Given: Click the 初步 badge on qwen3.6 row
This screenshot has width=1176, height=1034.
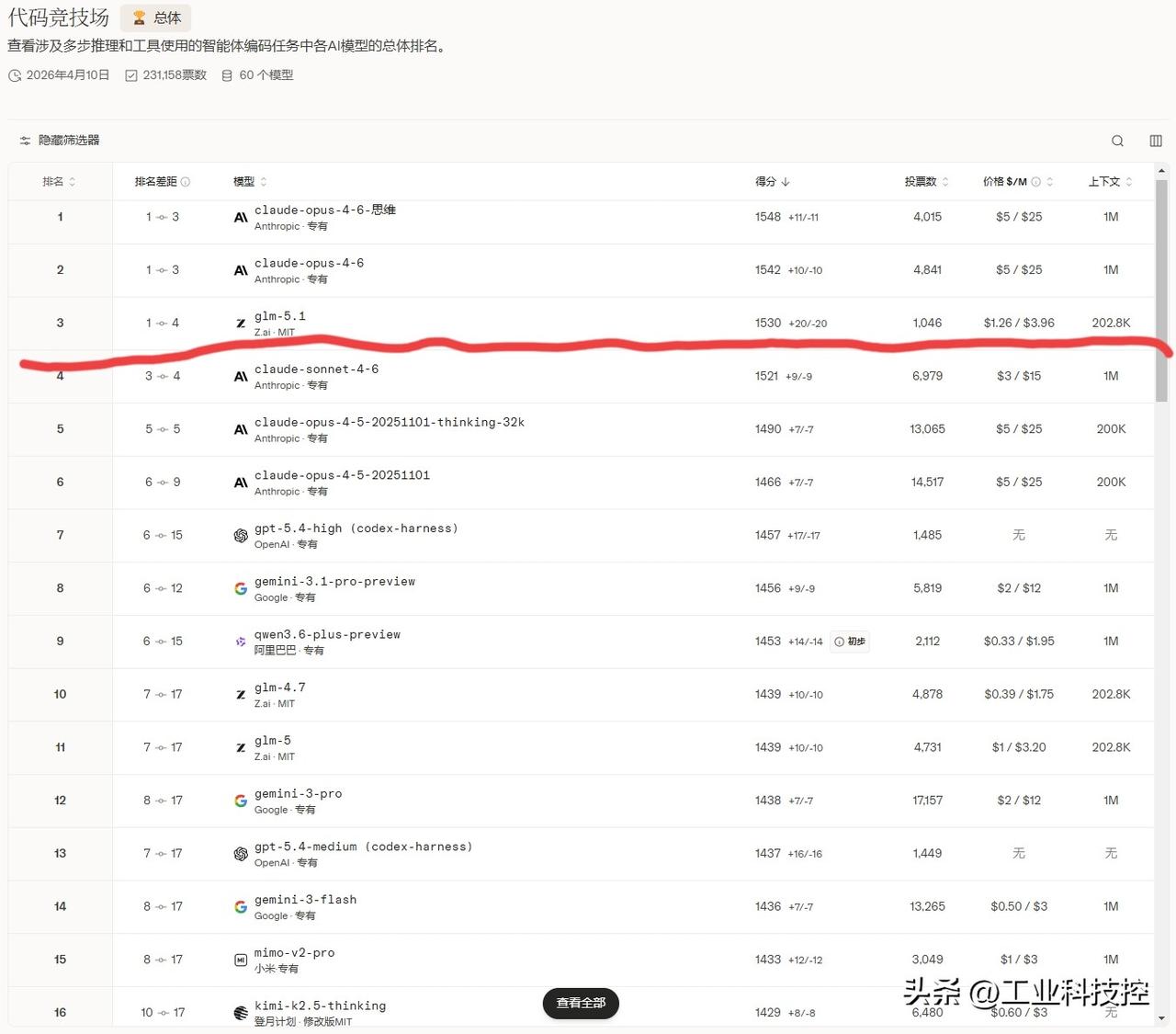Looking at the screenshot, I should pos(850,642).
